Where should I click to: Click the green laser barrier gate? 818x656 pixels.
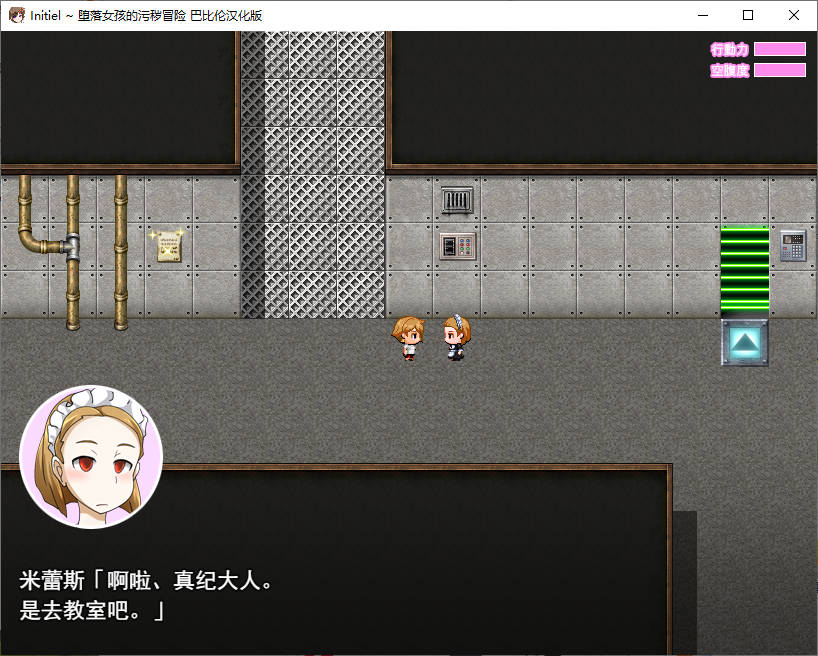pos(745,270)
